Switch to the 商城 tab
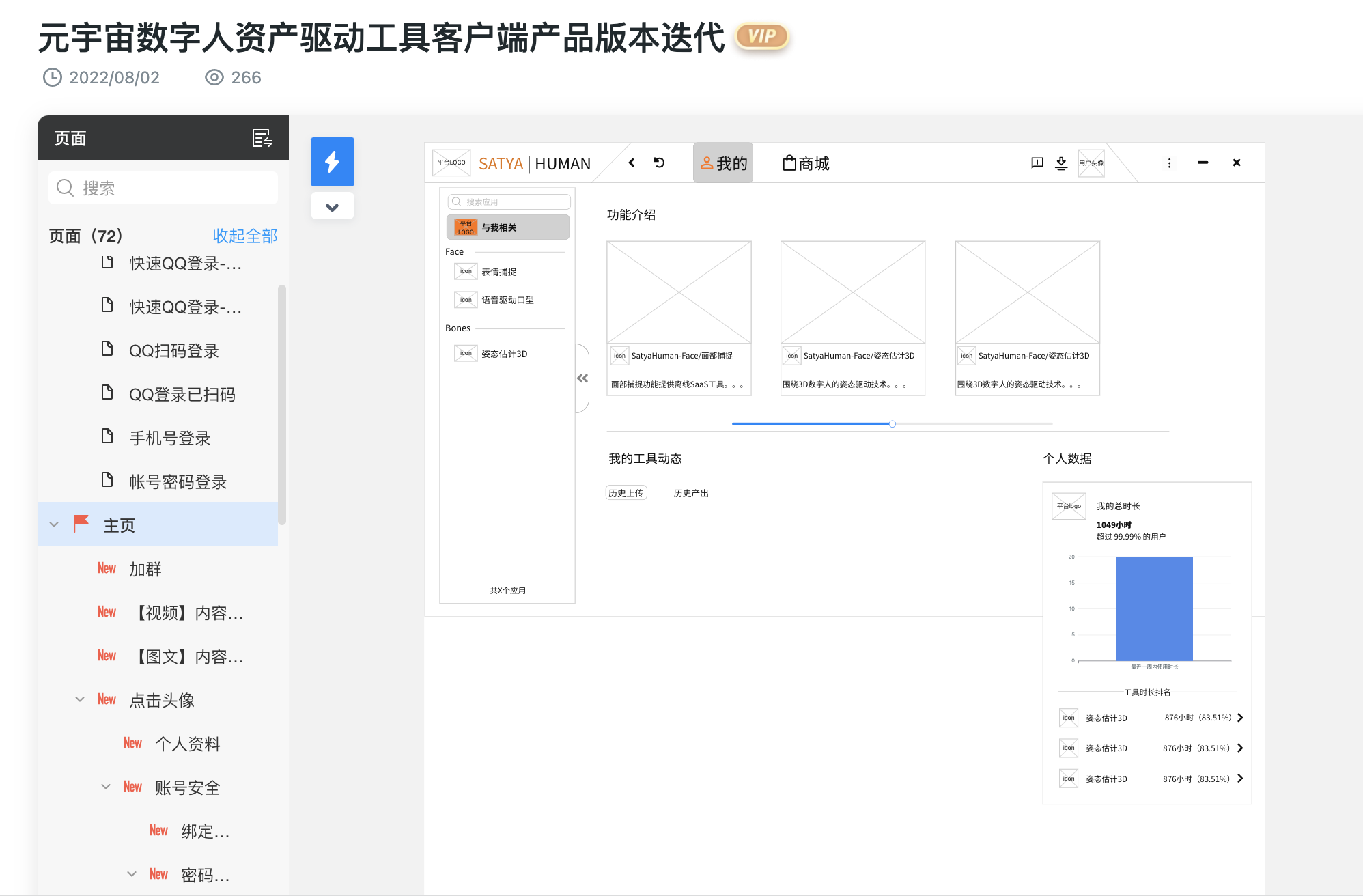Screen dimensions: 1363x896 [x=806, y=163]
